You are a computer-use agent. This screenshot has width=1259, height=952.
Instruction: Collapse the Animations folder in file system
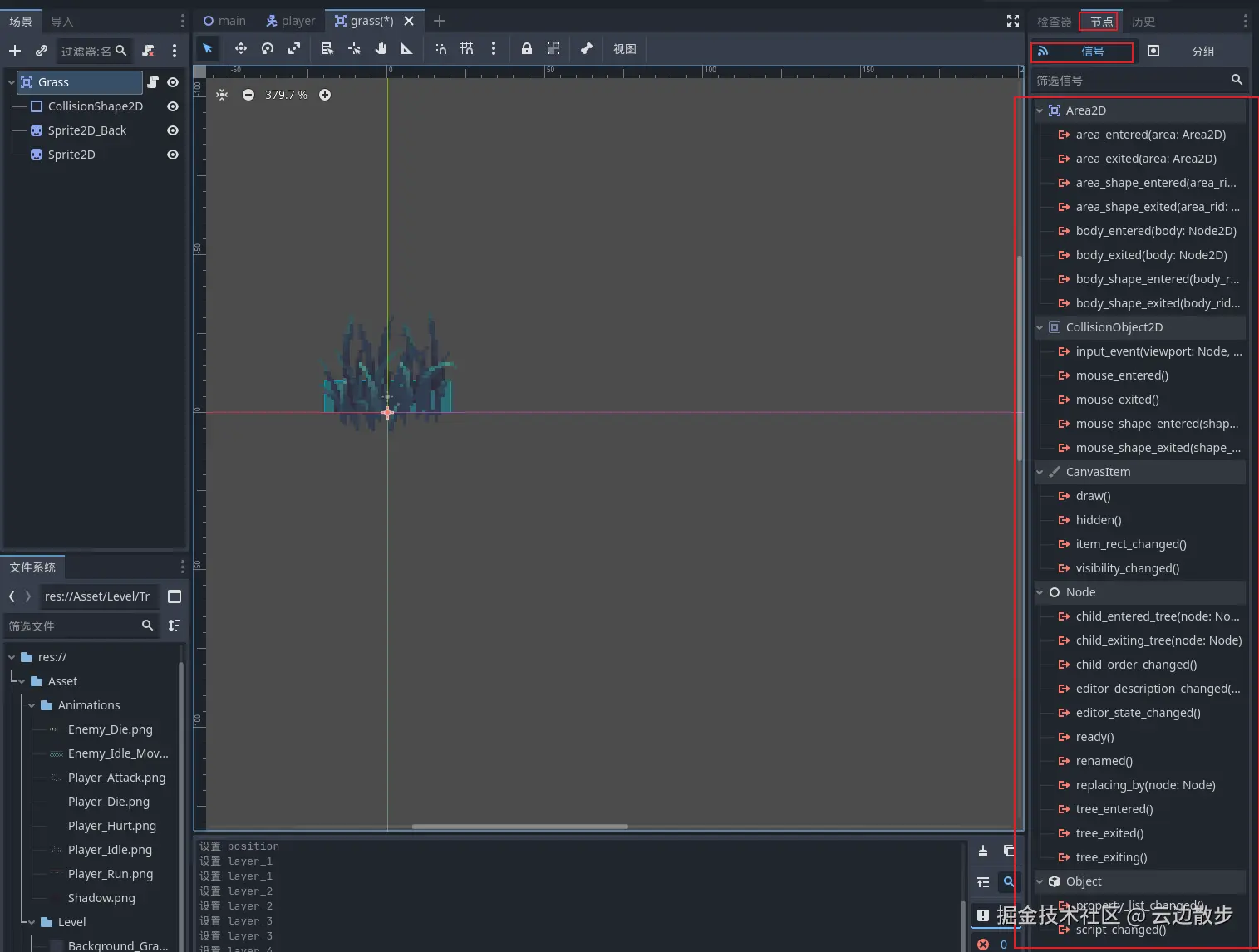(32, 705)
